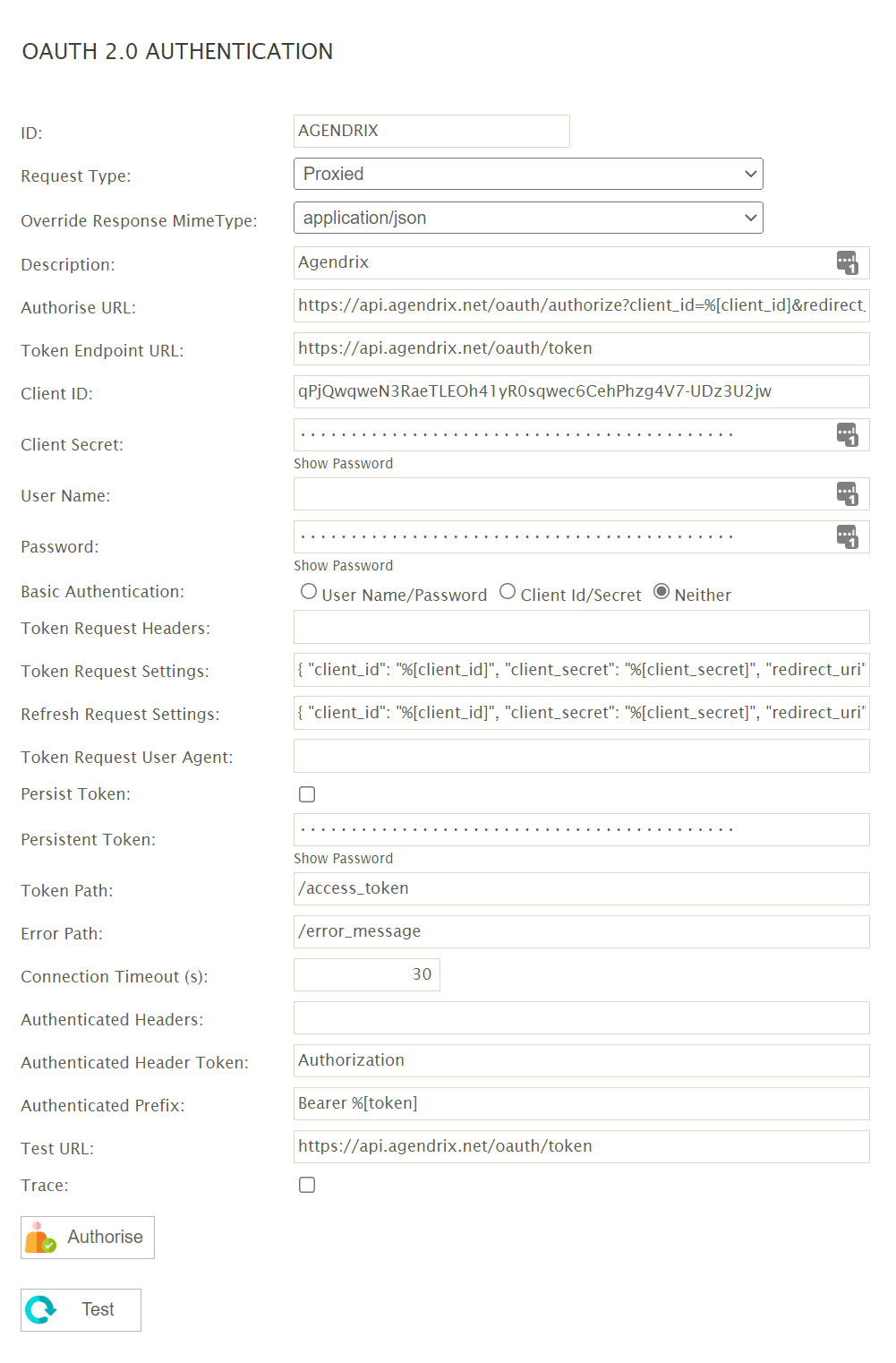Click the Test button
Viewport: 896px width, 1363px height.
81,1309
